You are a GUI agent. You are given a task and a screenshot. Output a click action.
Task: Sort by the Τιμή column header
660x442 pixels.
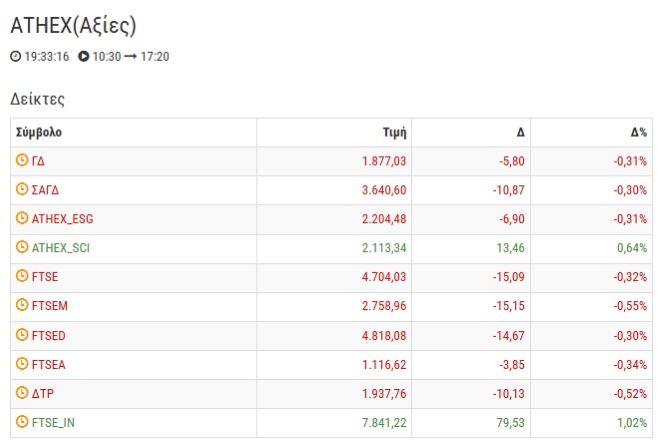click(393, 132)
